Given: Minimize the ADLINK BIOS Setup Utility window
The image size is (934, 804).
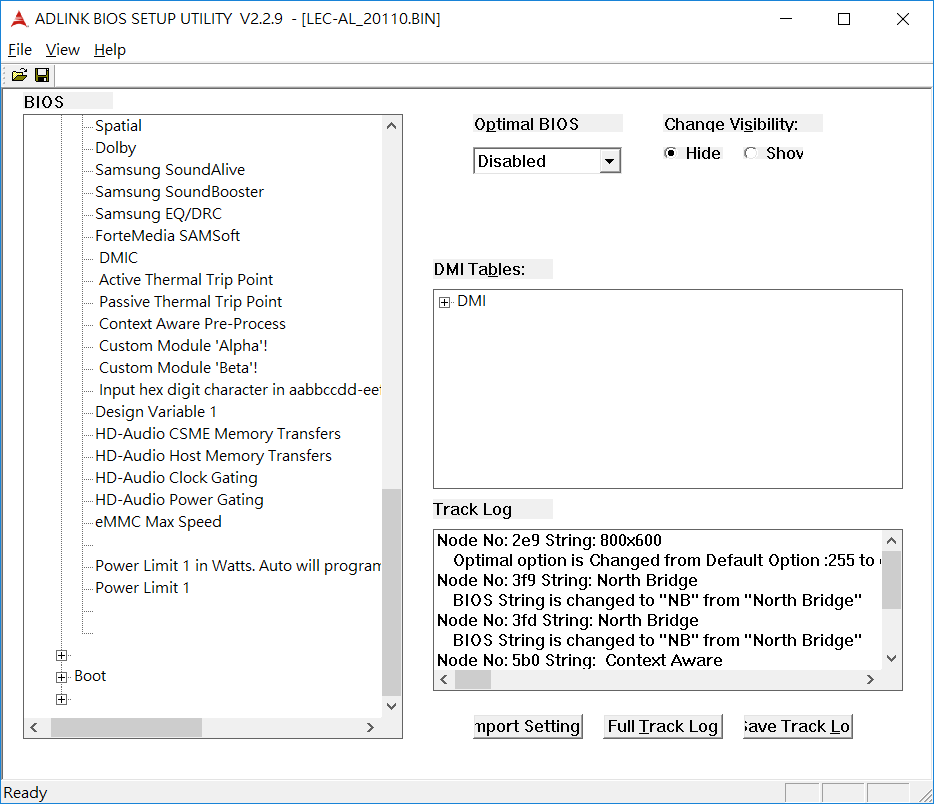Looking at the screenshot, I should [786, 19].
